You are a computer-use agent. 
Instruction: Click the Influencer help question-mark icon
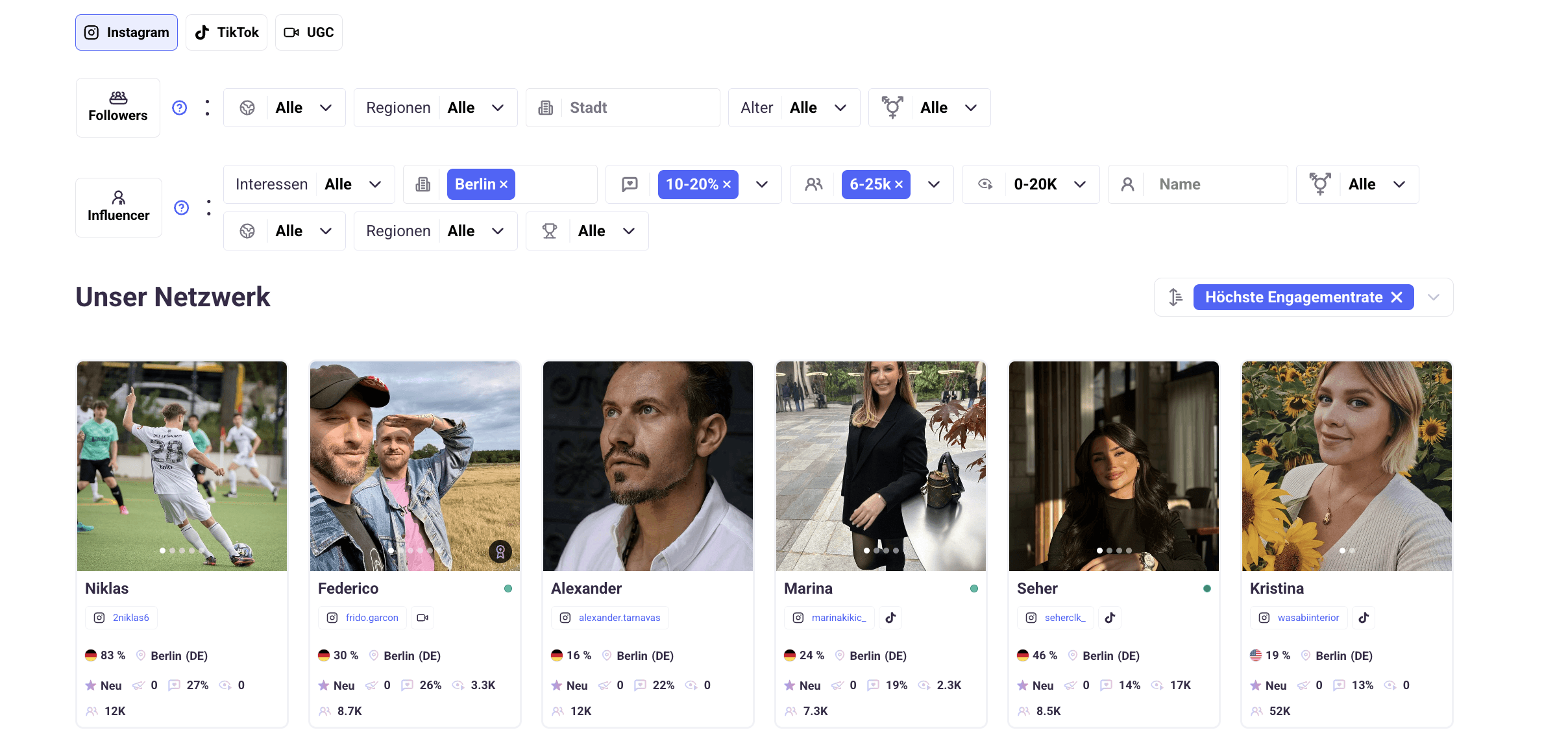point(182,208)
